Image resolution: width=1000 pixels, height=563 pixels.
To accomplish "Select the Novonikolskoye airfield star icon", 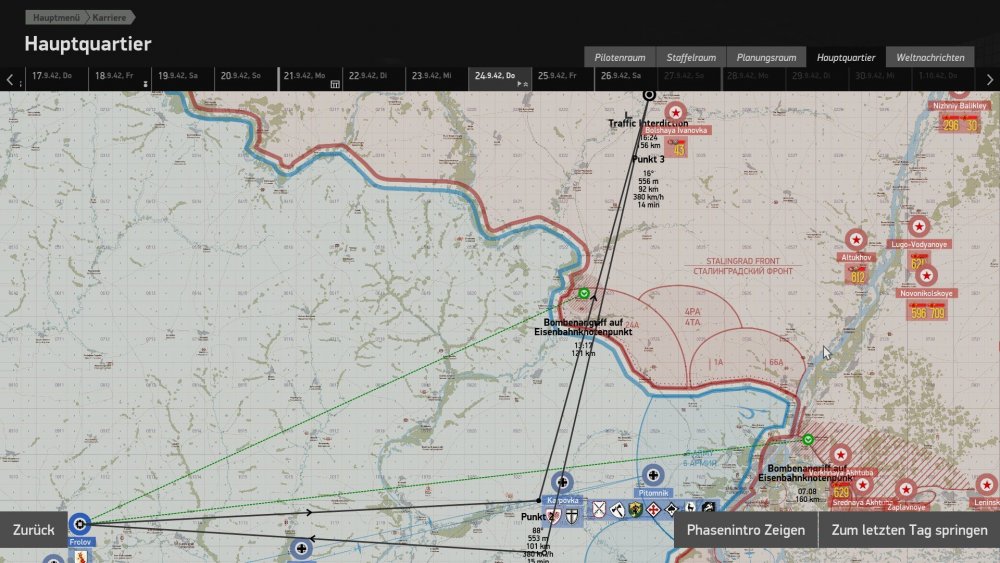I will pyautogui.click(x=927, y=275).
